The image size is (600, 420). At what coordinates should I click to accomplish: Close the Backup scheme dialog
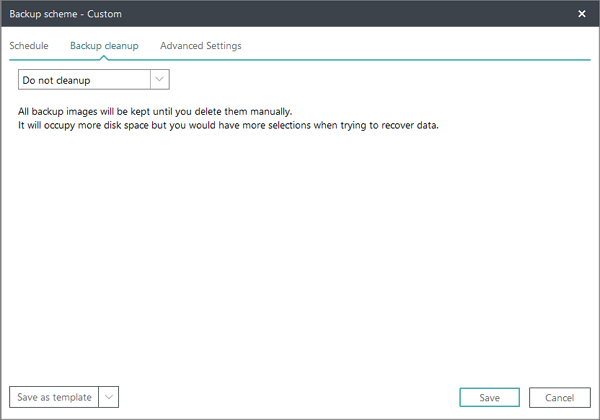click(x=582, y=14)
